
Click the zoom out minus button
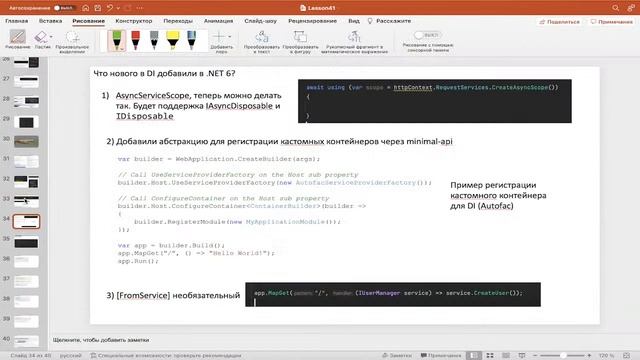click(535, 356)
